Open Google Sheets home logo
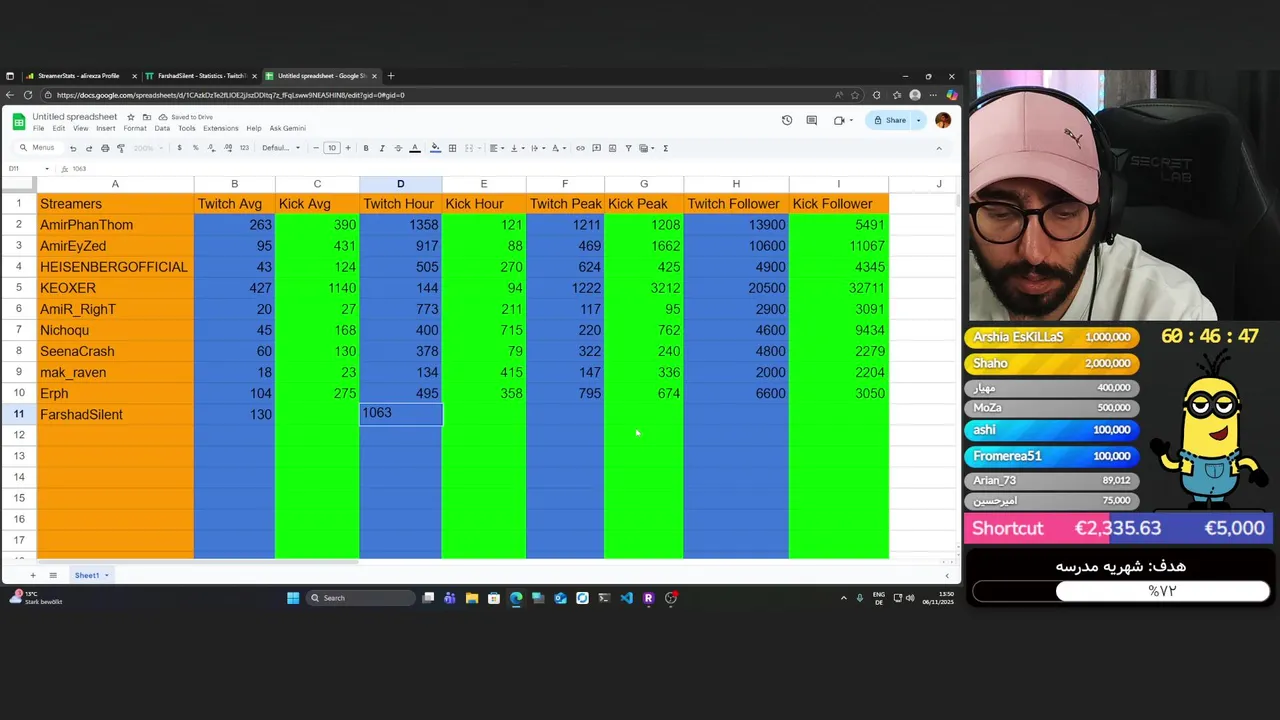1280x720 pixels. pyautogui.click(x=18, y=122)
